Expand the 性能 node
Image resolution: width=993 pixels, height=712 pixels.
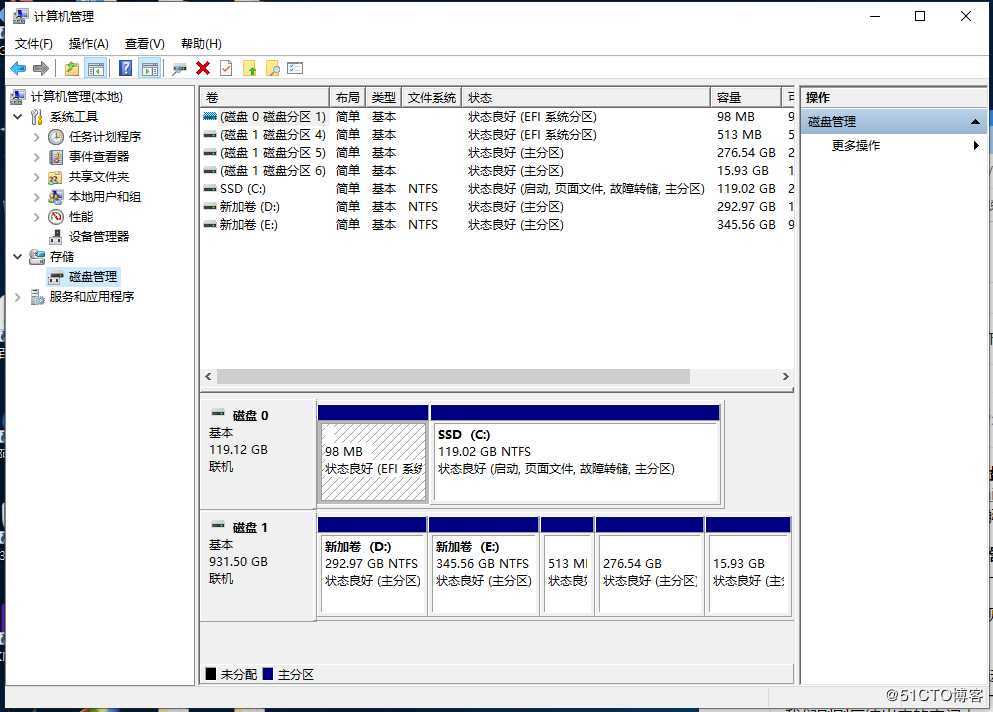tap(36, 217)
